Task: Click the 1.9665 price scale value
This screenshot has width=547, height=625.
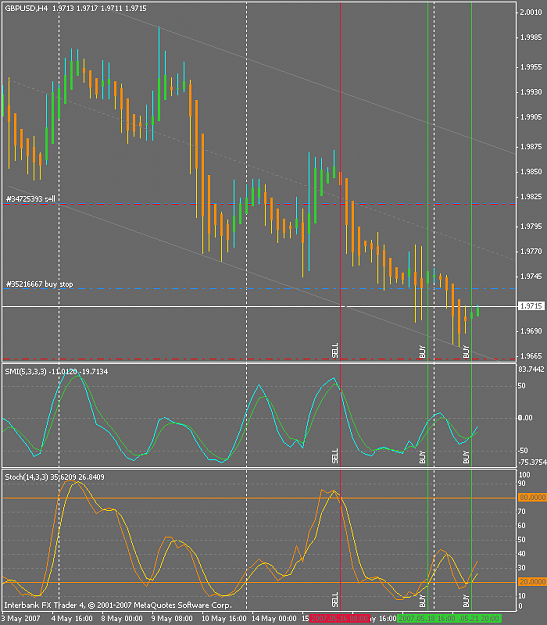Action: (531, 356)
